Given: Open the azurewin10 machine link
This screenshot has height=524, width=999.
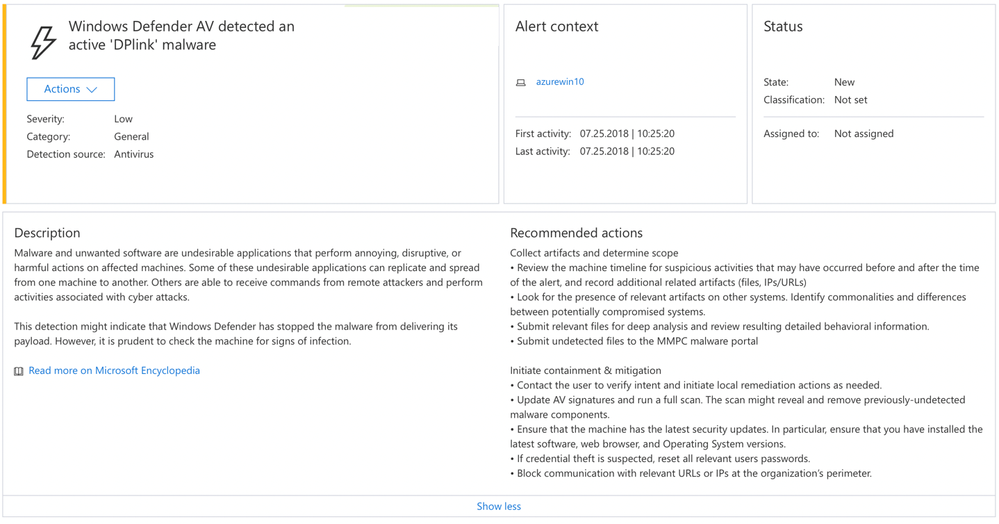Looking at the screenshot, I should [560, 82].
